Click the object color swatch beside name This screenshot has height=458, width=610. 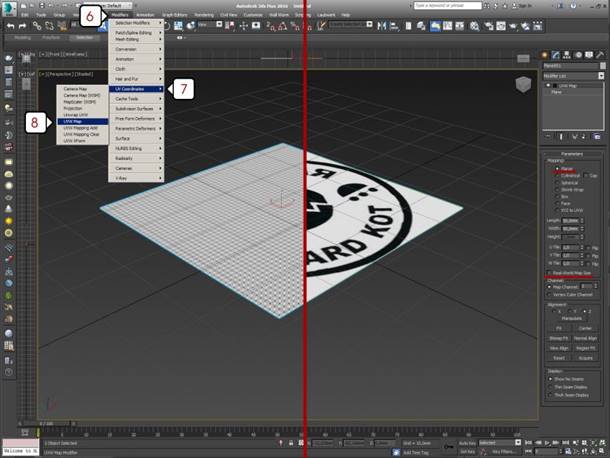[603, 66]
